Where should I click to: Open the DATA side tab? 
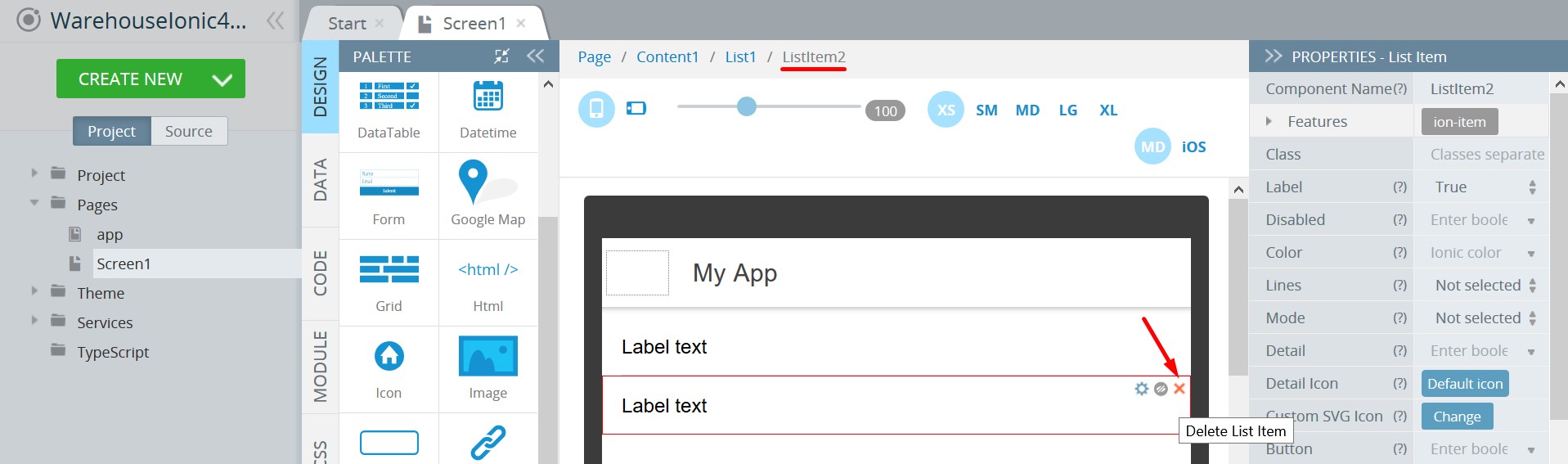(x=320, y=180)
